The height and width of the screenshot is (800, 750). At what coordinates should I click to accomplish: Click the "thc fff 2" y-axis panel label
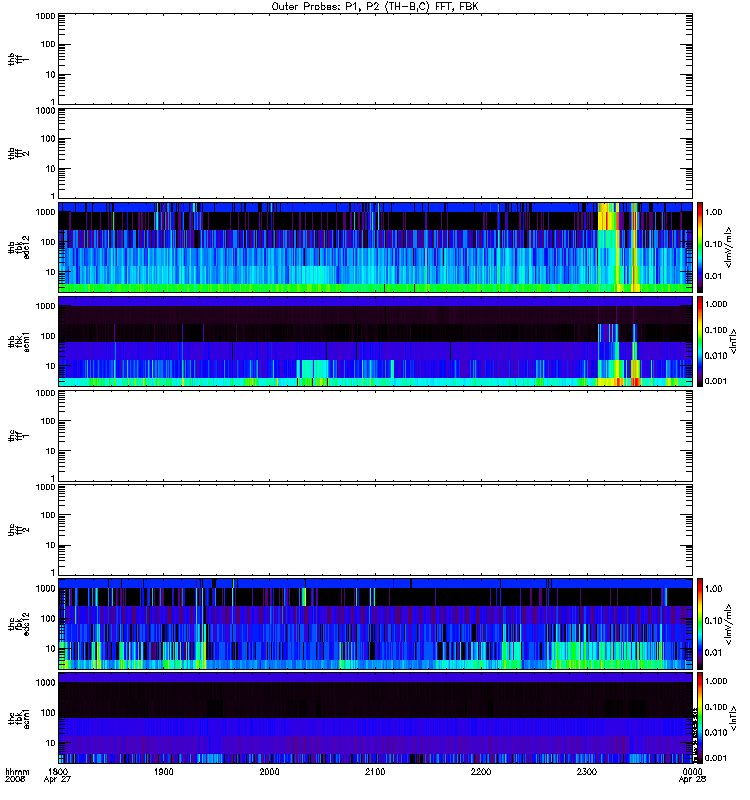coord(18,530)
